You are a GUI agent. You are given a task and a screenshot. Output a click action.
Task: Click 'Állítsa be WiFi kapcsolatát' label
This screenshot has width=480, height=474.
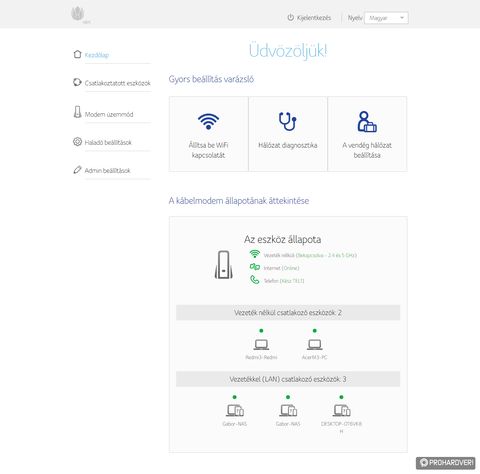pyautogui.click(x=208, y=150)
